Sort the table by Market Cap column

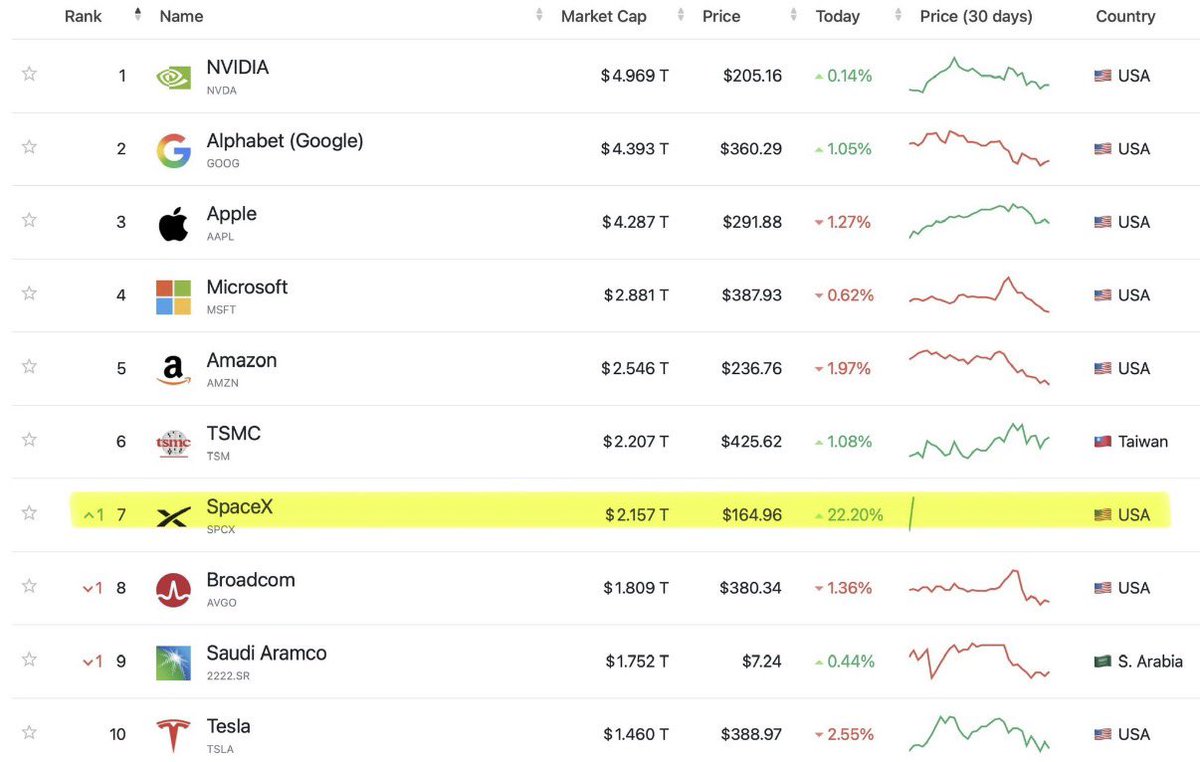click(603, 16)
